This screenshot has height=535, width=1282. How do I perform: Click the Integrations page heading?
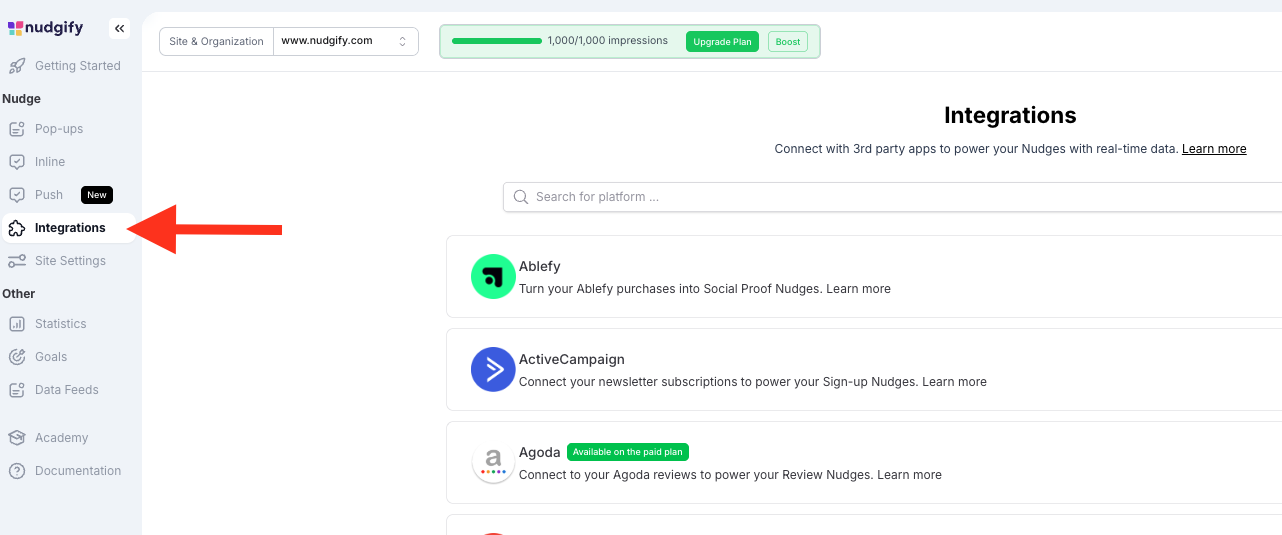[x=1010, y=115]
